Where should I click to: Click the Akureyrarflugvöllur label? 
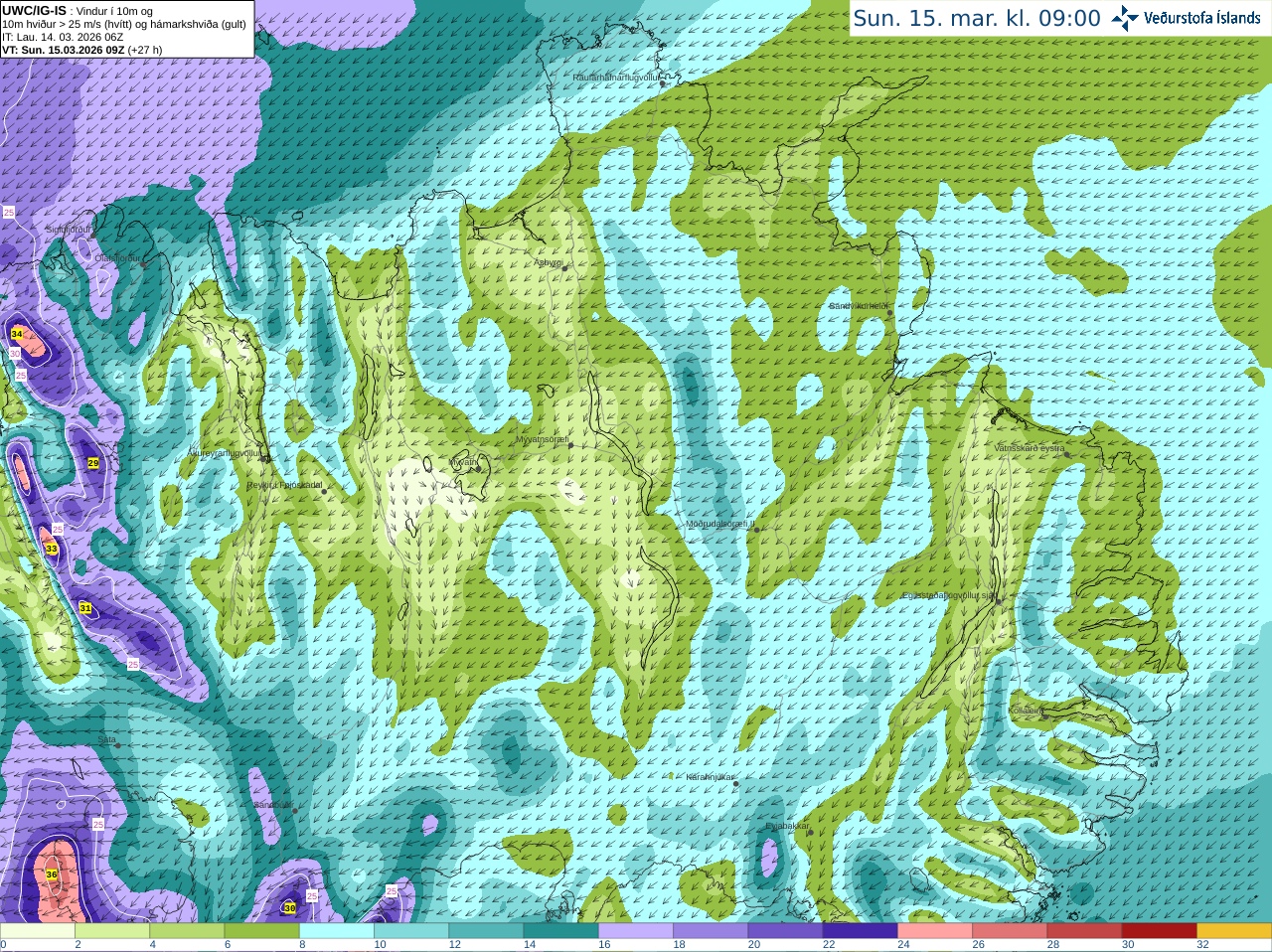point(225,453)
